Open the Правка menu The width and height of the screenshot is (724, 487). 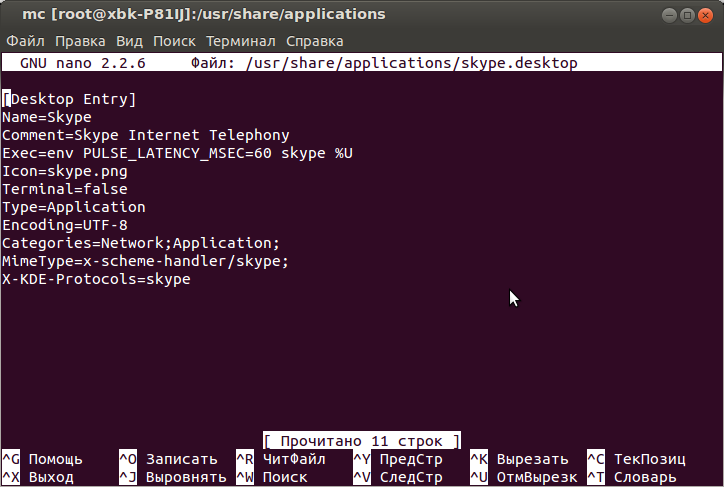tap(80, 42)
